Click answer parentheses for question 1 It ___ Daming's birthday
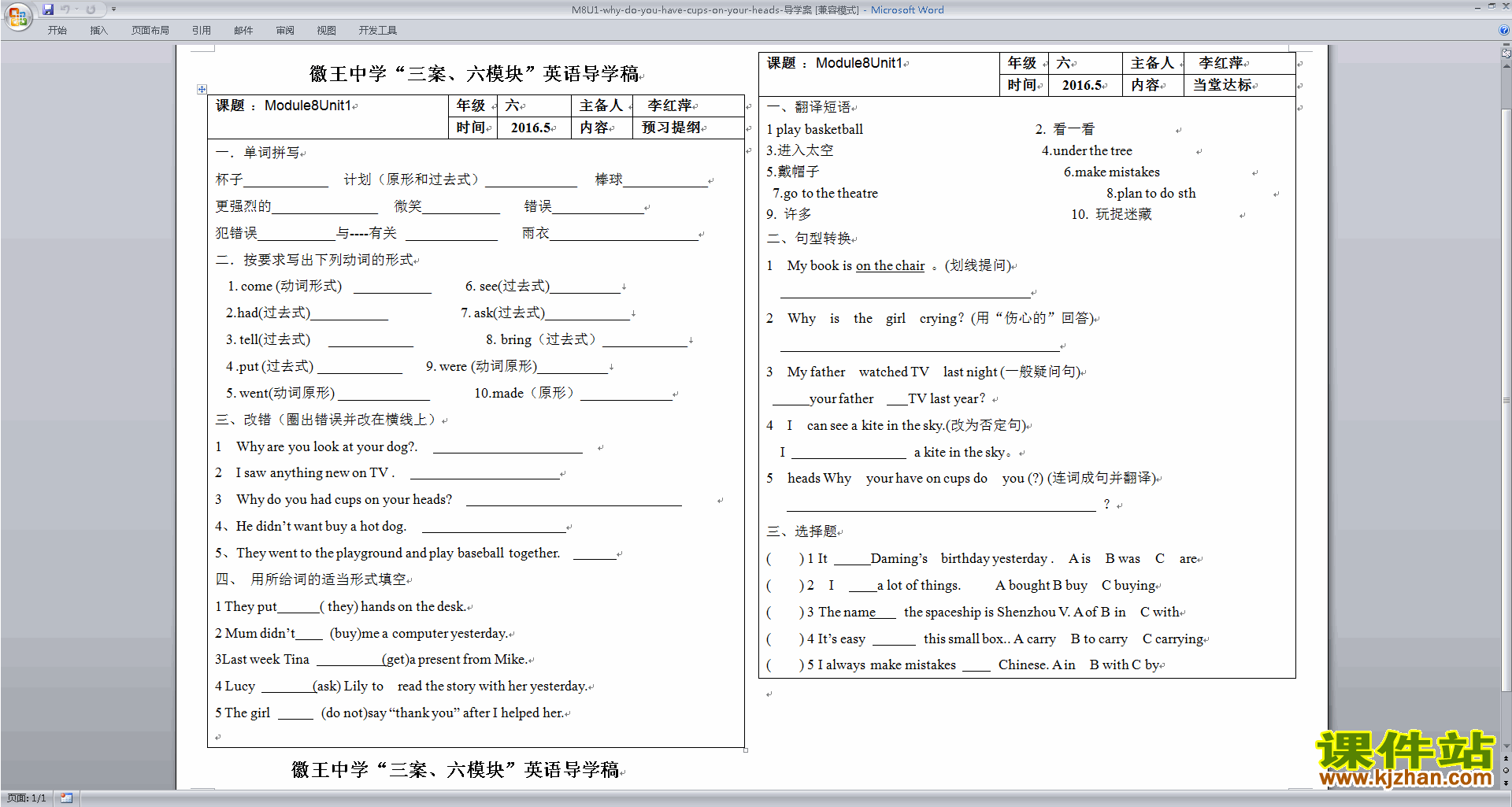Image resolution: width=1512 pixels, height=807 pixels. [x=784, y=558]
